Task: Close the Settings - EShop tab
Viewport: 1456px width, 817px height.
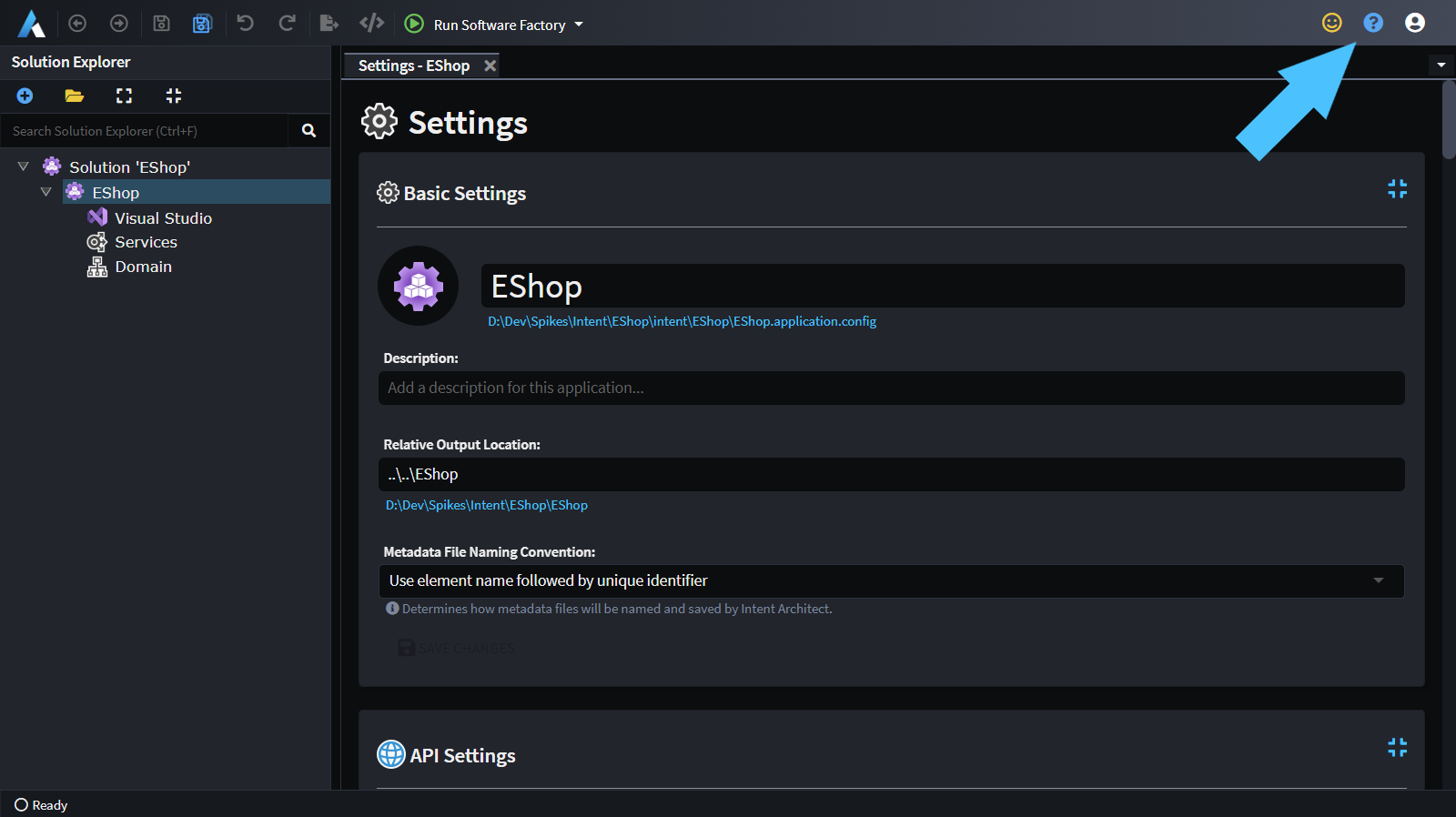Action: [490, 66]
